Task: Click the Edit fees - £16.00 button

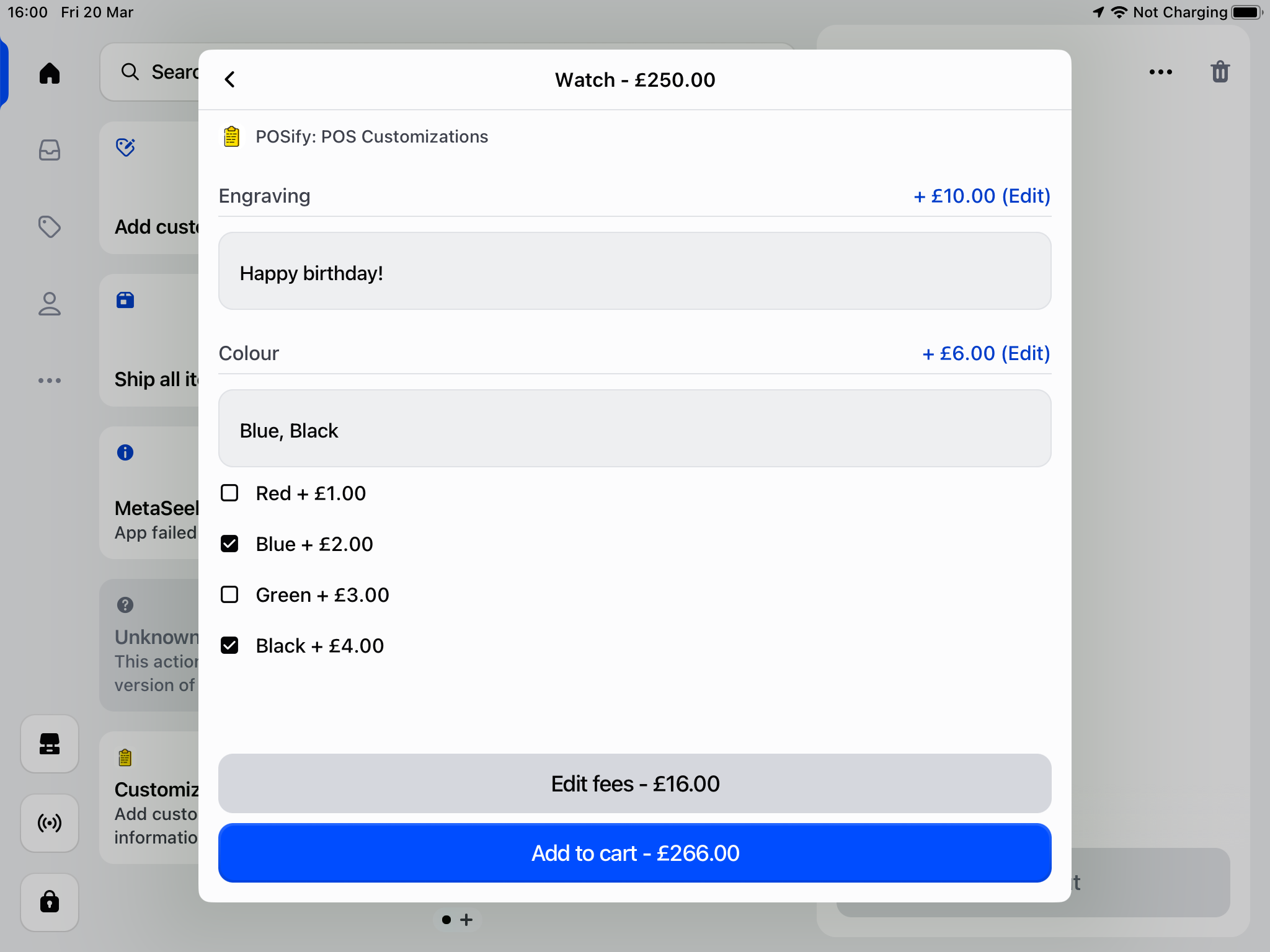Action: click(x=634, y=783)
